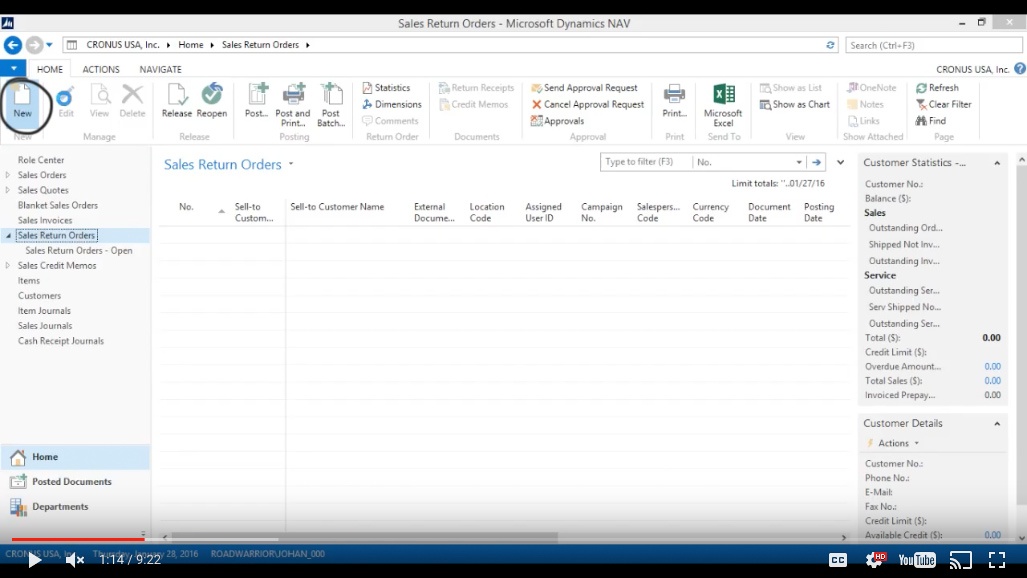Open the Sales Return Orders title dropdown
This screenshot has width=1027, height=578.
point(291,164)
